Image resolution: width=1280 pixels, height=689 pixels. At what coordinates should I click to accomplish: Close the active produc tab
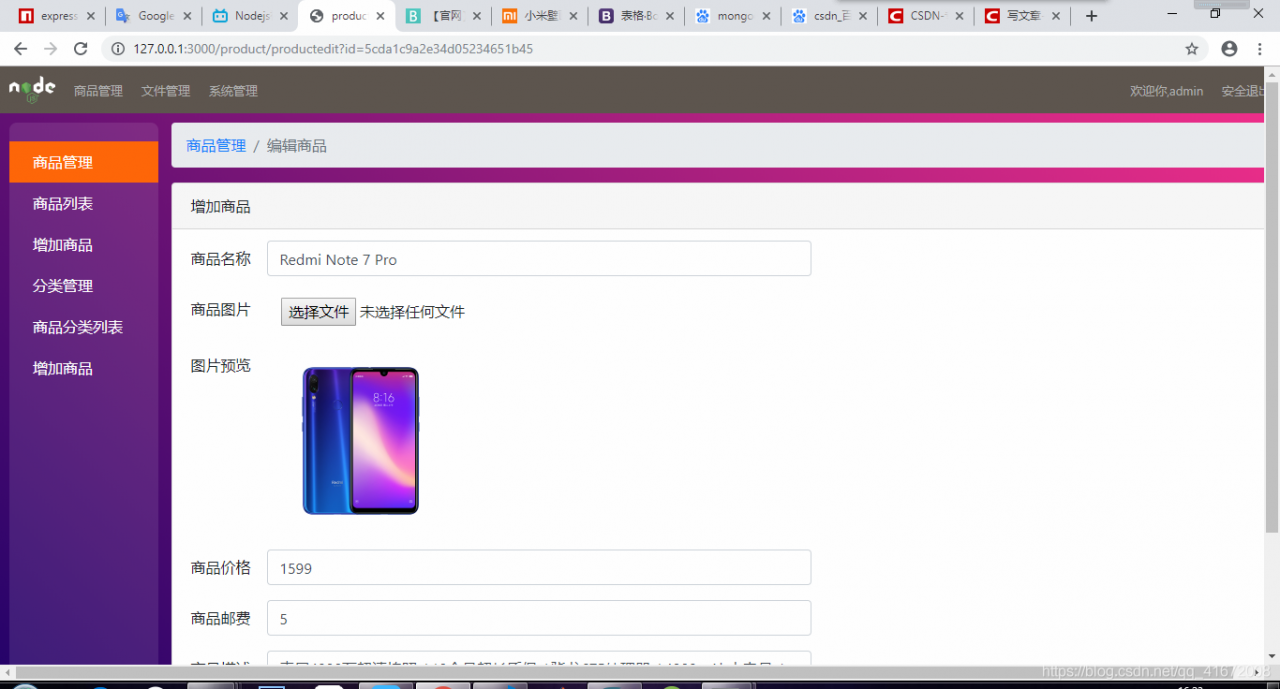pyautogui.click(x=380, y=16)
